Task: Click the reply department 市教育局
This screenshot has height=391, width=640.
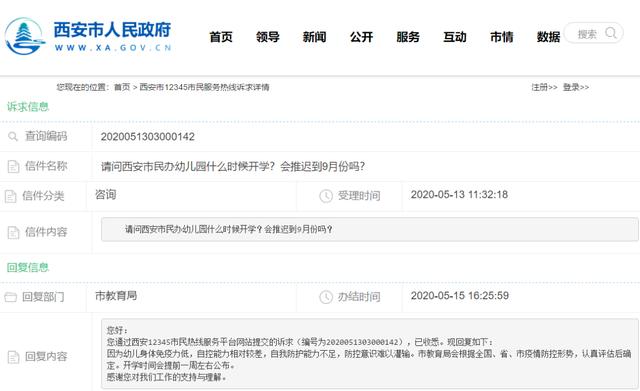Action: click(x=116, y=295)
